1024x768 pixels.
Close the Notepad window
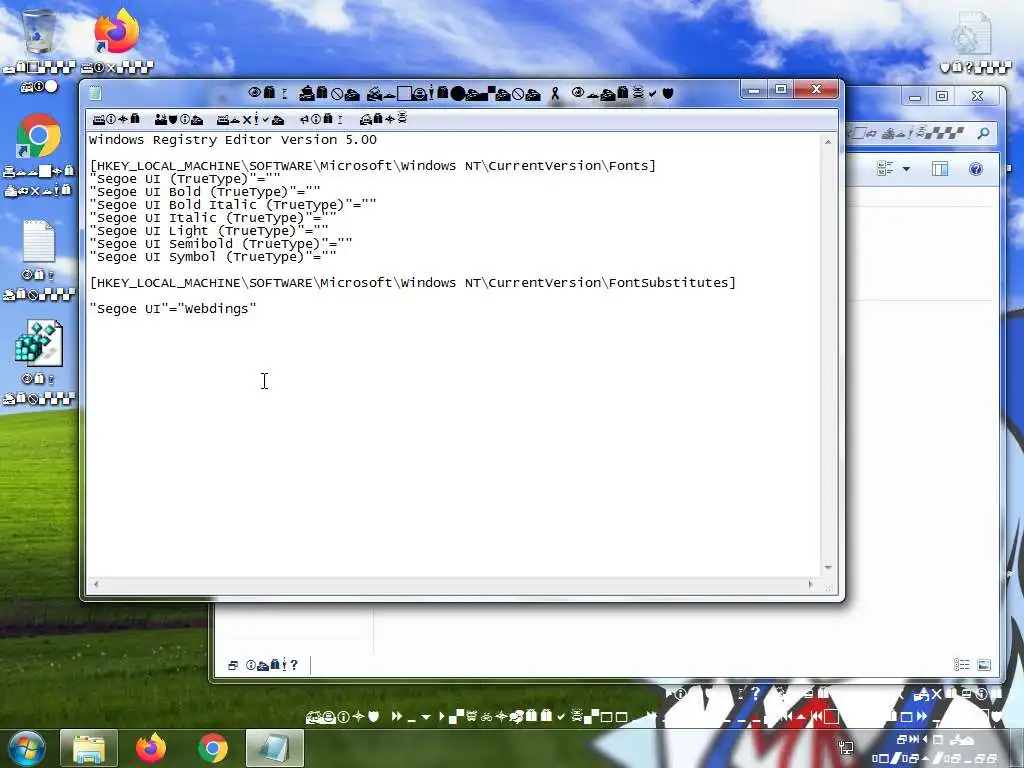816,89
